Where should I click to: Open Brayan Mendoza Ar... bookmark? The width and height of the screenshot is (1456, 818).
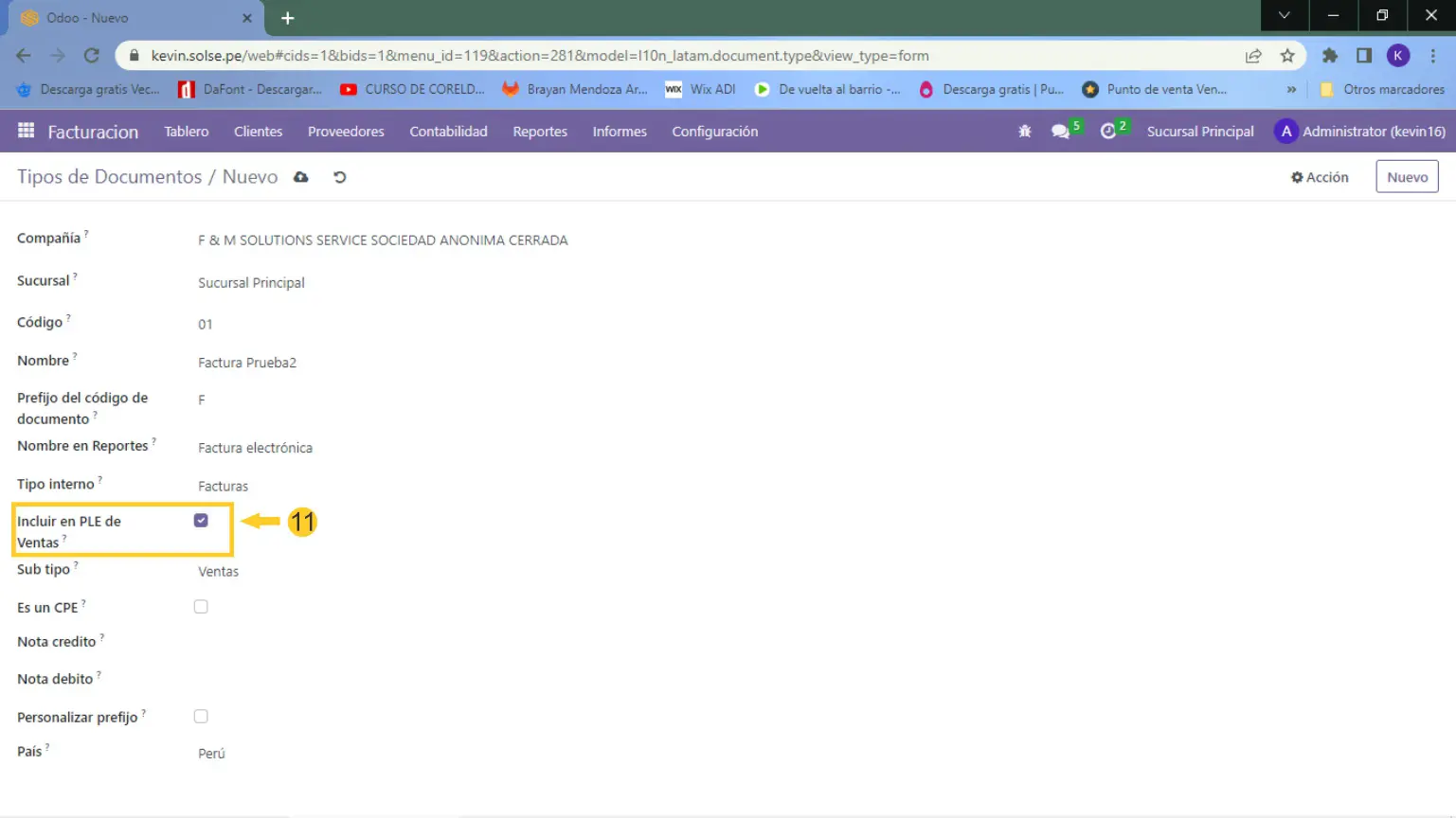point(575,89)
